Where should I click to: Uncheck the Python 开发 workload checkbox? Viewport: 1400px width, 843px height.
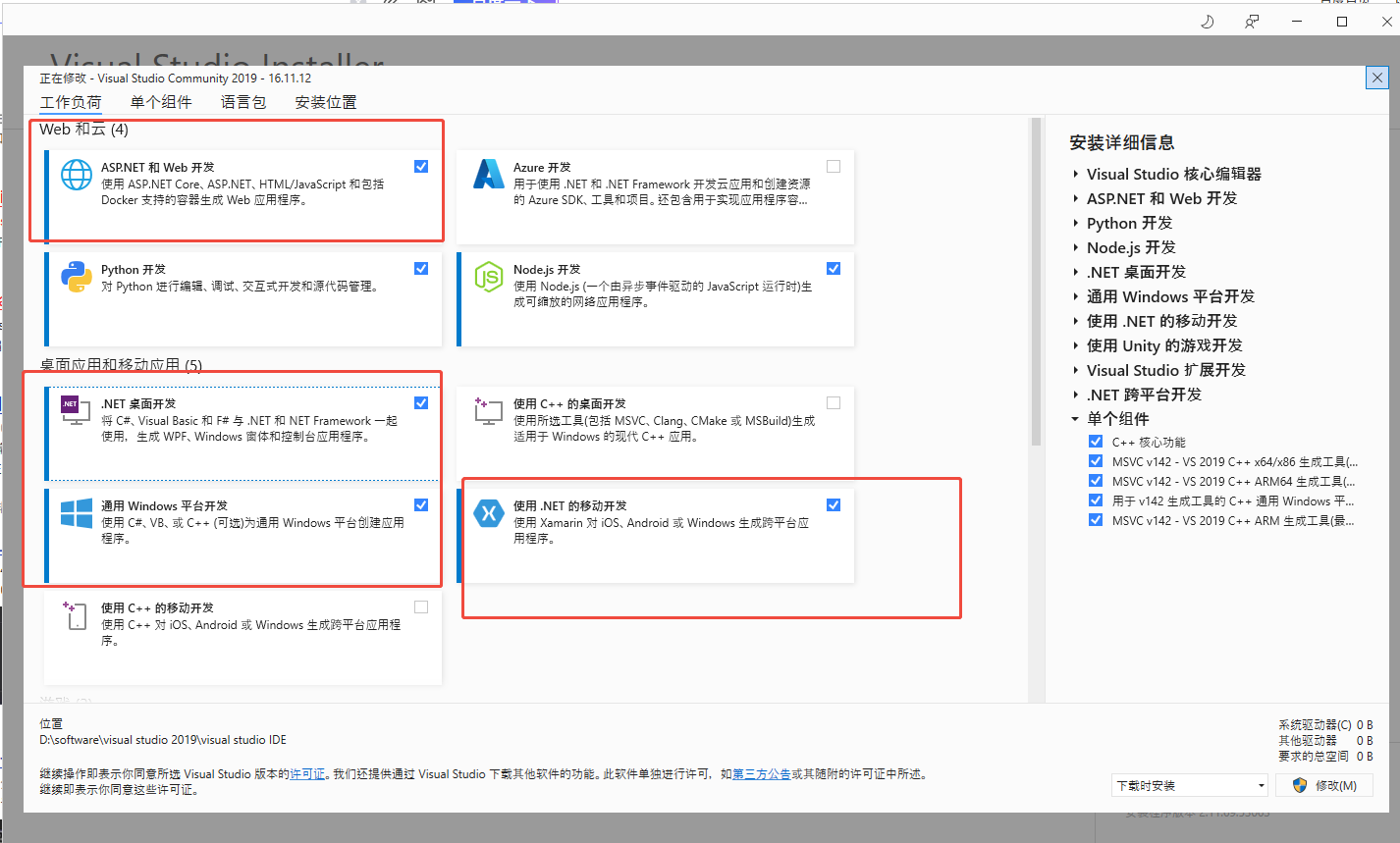(x=421, y=268)
